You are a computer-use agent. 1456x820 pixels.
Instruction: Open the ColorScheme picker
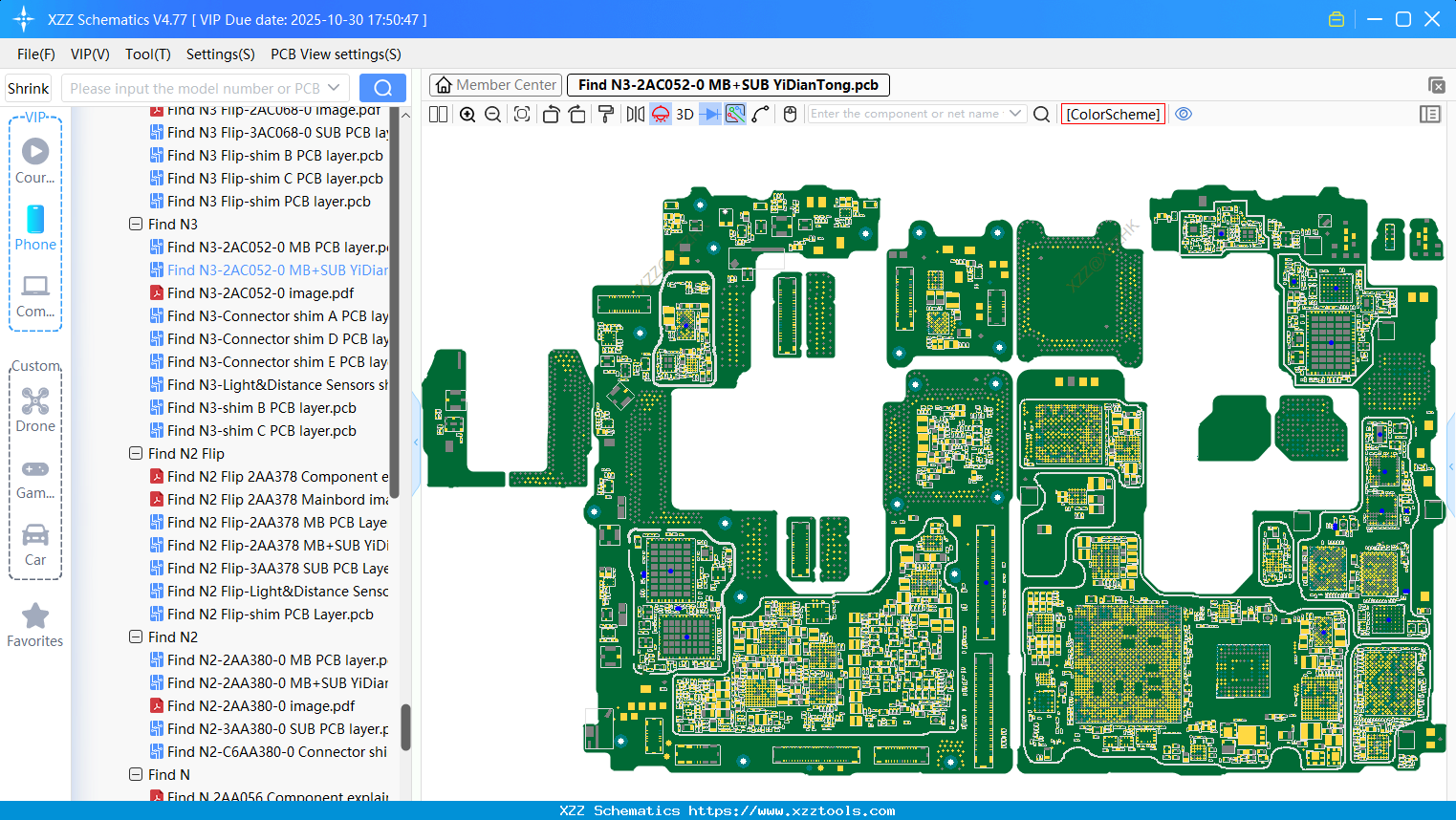pos(1113,114)
